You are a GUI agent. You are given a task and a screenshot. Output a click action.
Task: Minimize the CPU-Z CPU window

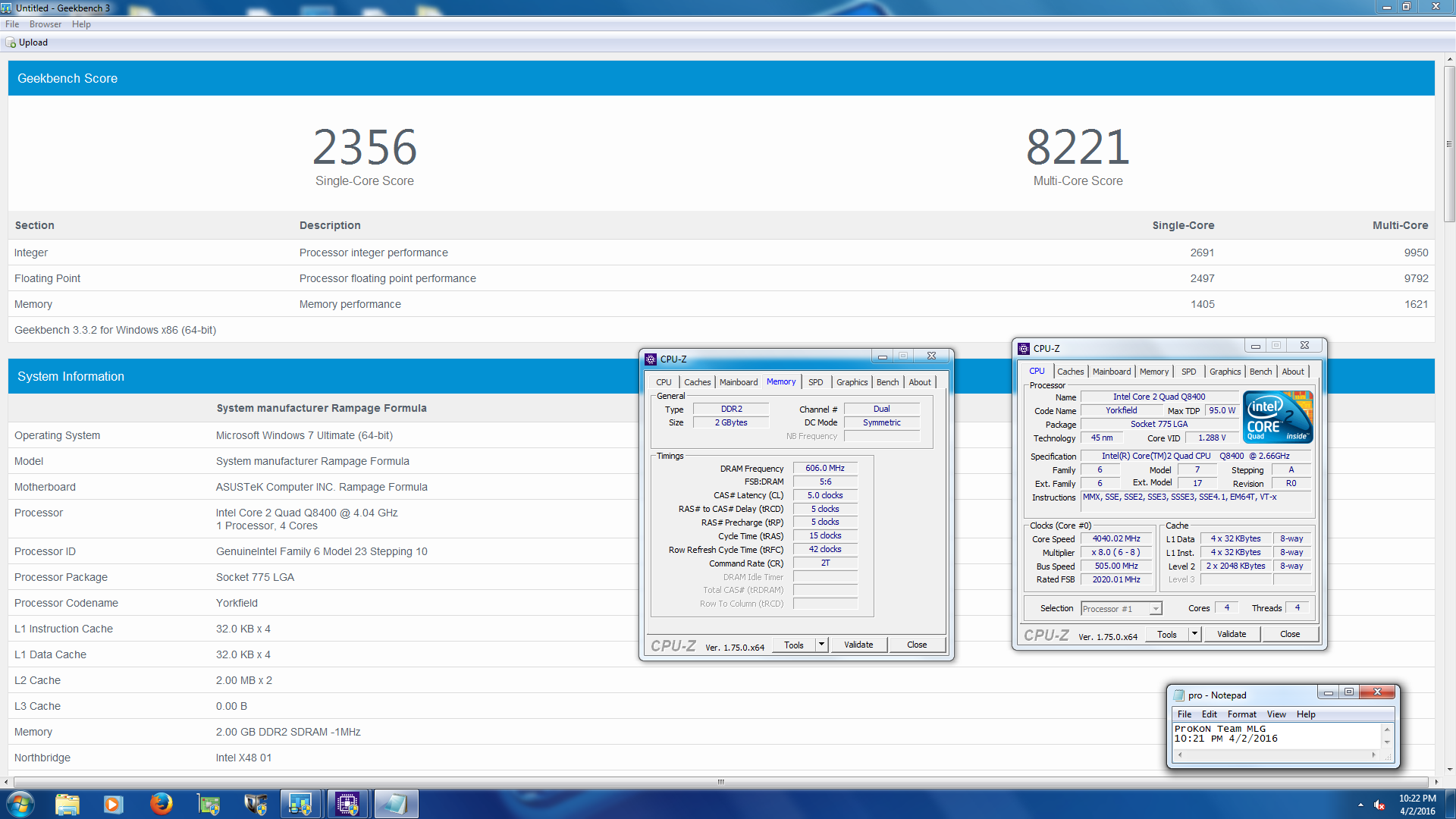coord(1255,345)
